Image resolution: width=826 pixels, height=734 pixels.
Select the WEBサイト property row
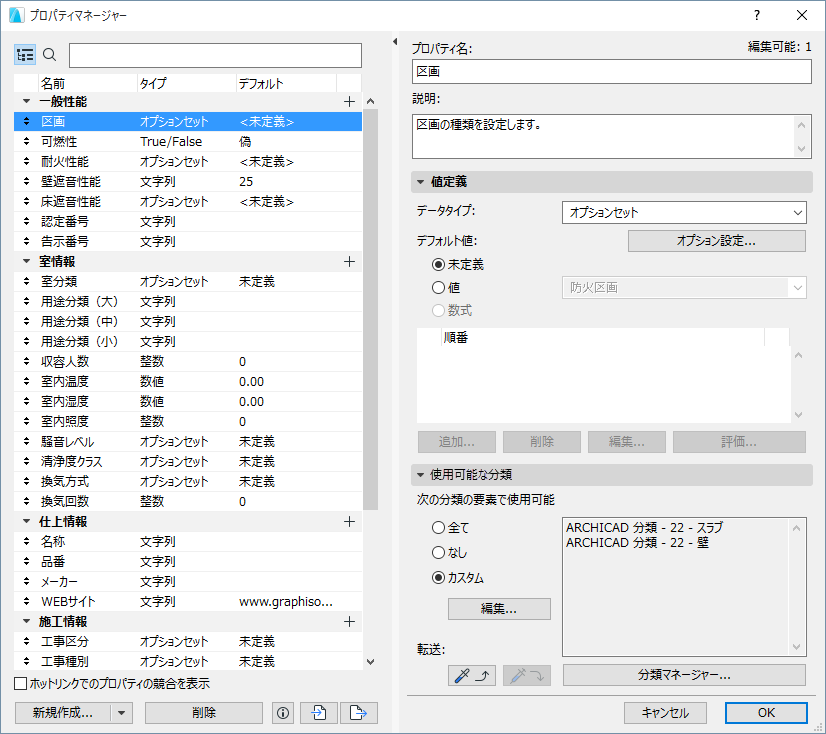pos(188,601)
